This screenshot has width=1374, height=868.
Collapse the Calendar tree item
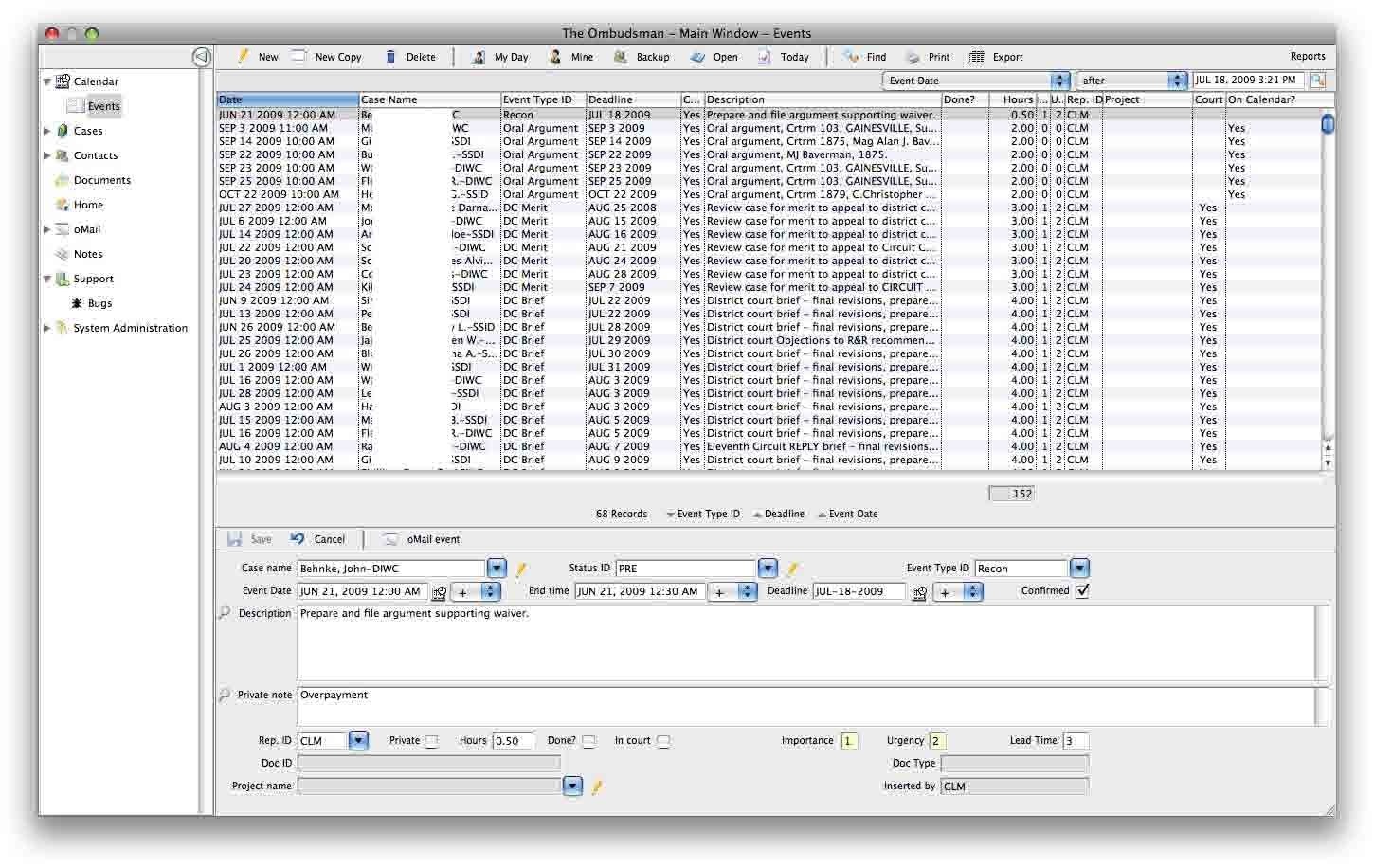pyautogui.click(x=47, y=81)
